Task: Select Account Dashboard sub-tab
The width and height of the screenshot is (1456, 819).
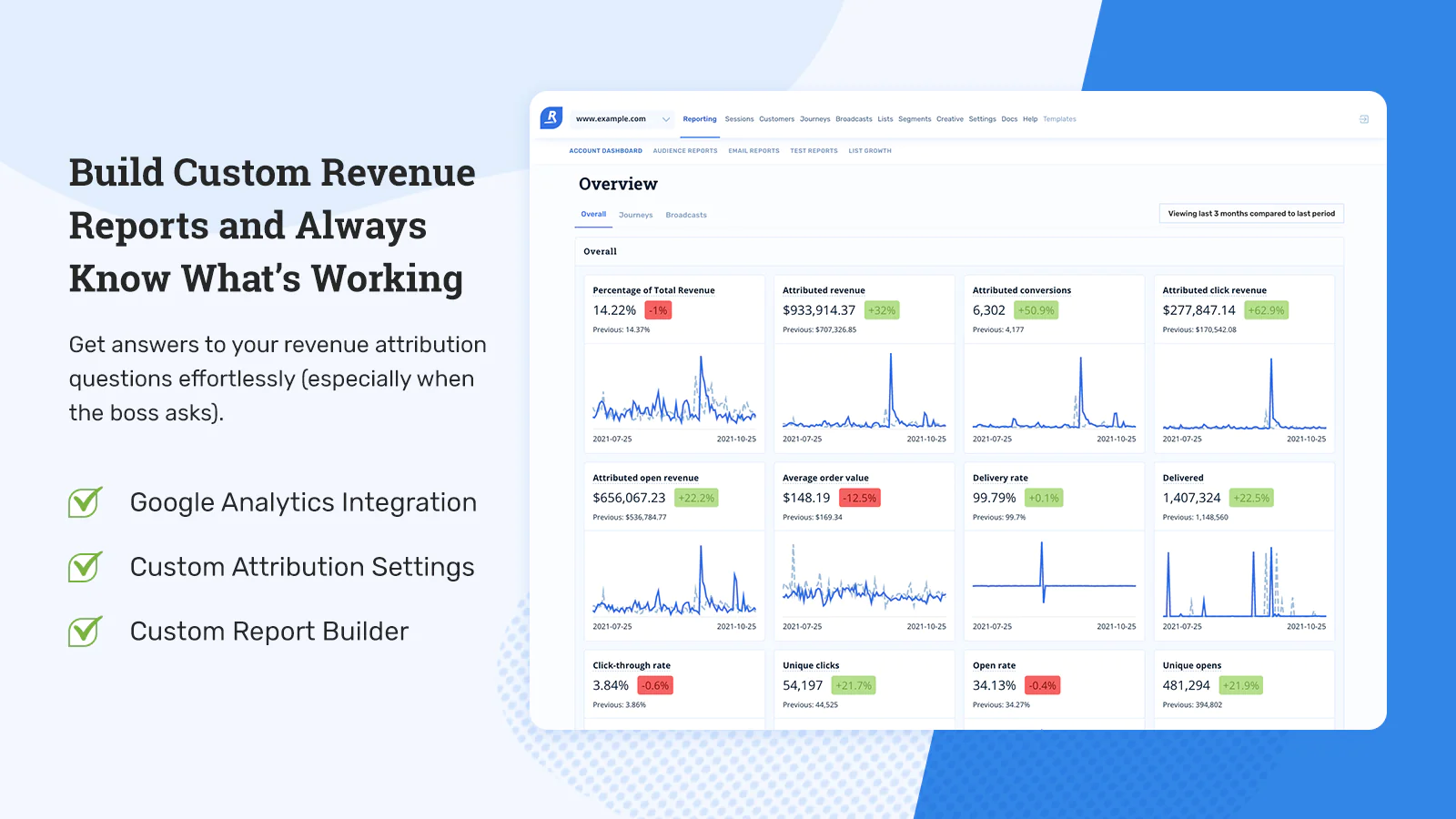Action: click(x=605, y=151)
